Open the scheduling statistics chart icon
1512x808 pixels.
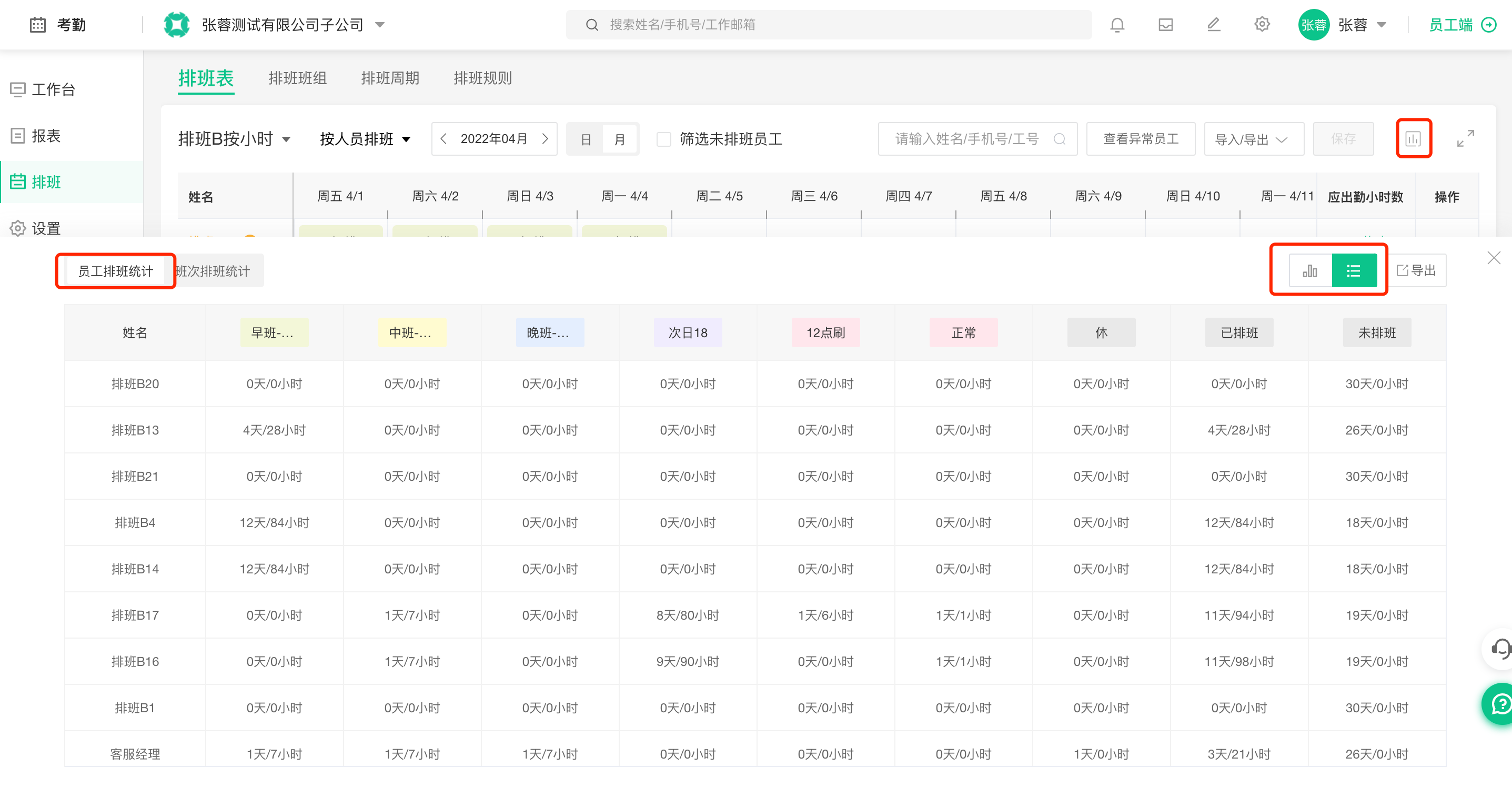1413,138
